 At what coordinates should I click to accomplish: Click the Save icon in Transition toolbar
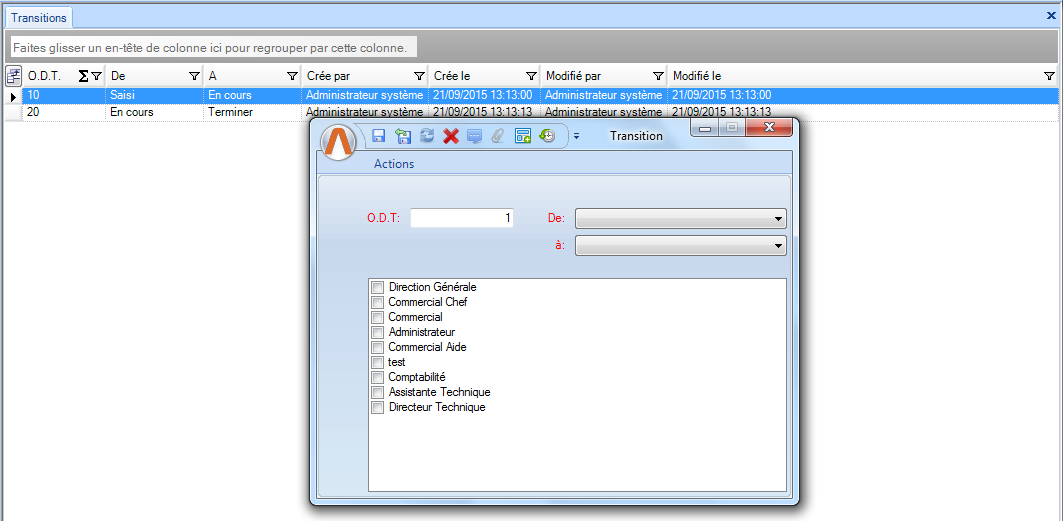[379, 136]
